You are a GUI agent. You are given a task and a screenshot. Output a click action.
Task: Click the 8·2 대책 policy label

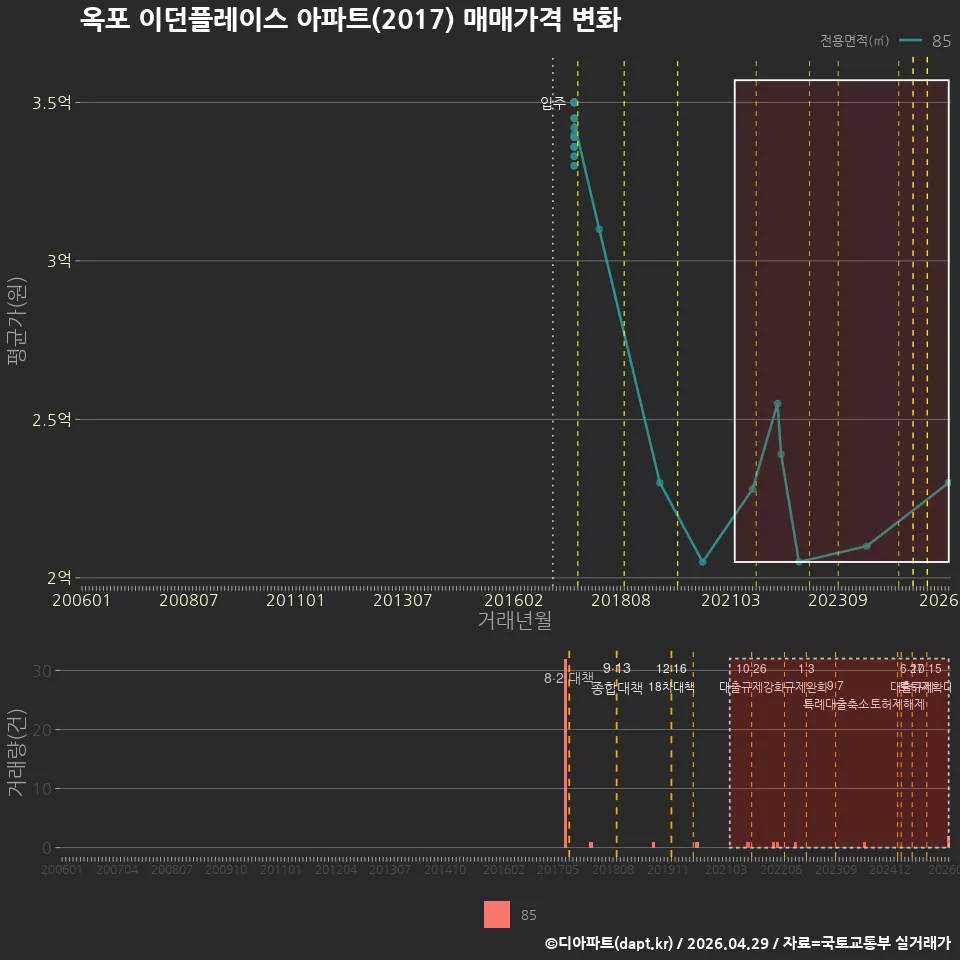[x=569, y=678]
